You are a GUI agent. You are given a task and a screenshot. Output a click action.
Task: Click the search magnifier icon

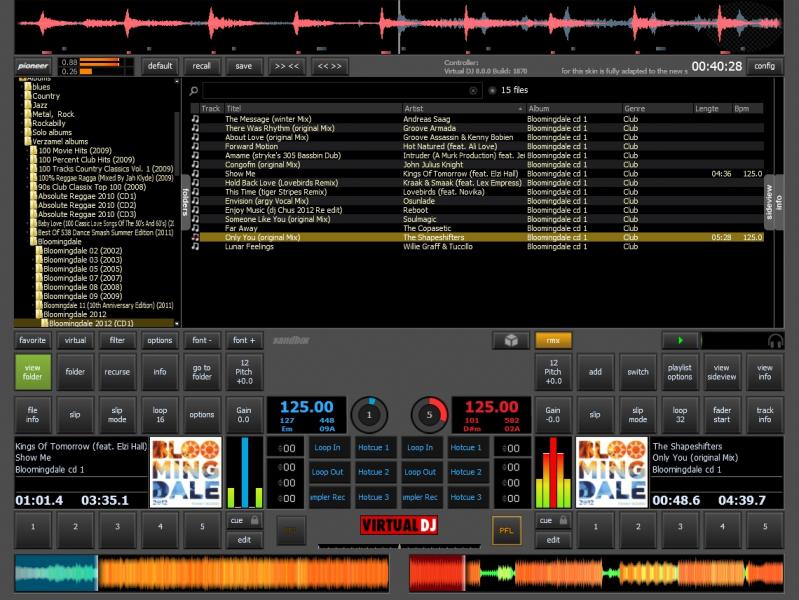click(x=194, y=91)
